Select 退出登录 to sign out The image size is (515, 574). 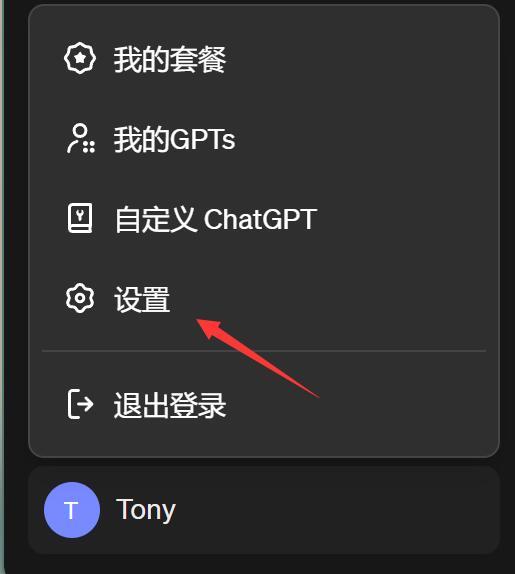pyautogui.click(x=264, y=405)
